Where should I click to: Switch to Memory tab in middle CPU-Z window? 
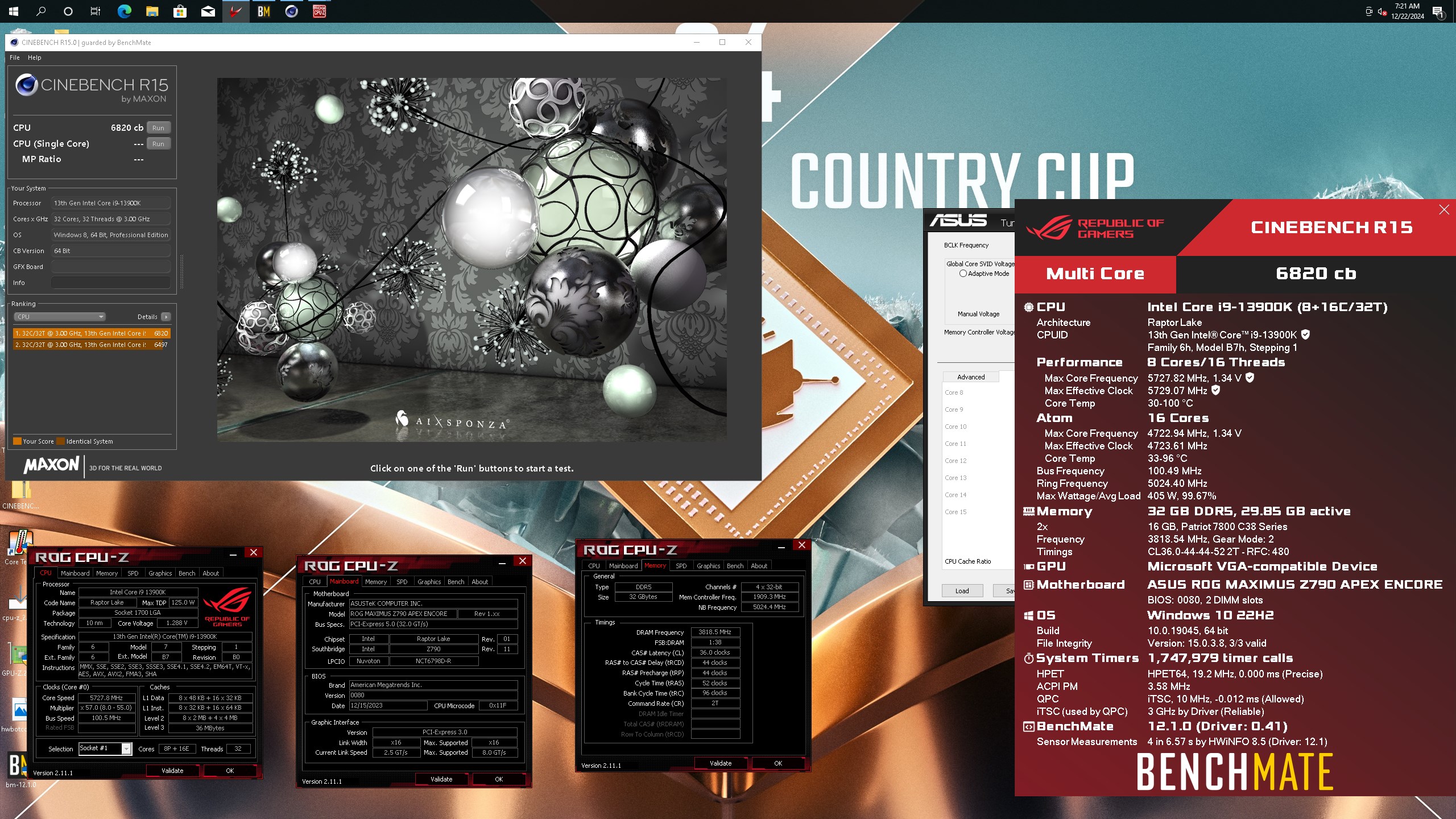click(x=376, y=582)
